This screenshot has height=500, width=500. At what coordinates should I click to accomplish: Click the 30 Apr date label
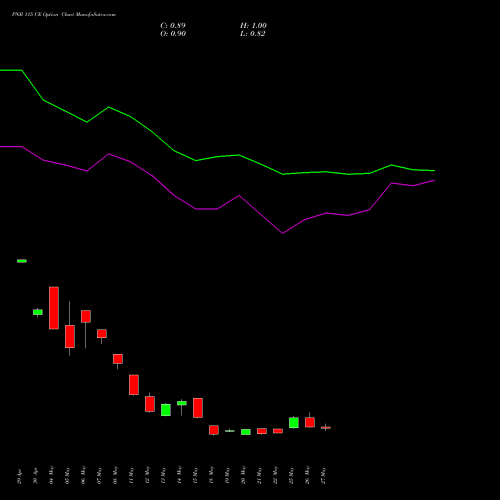pyautogui.click(x=36, y=477)
